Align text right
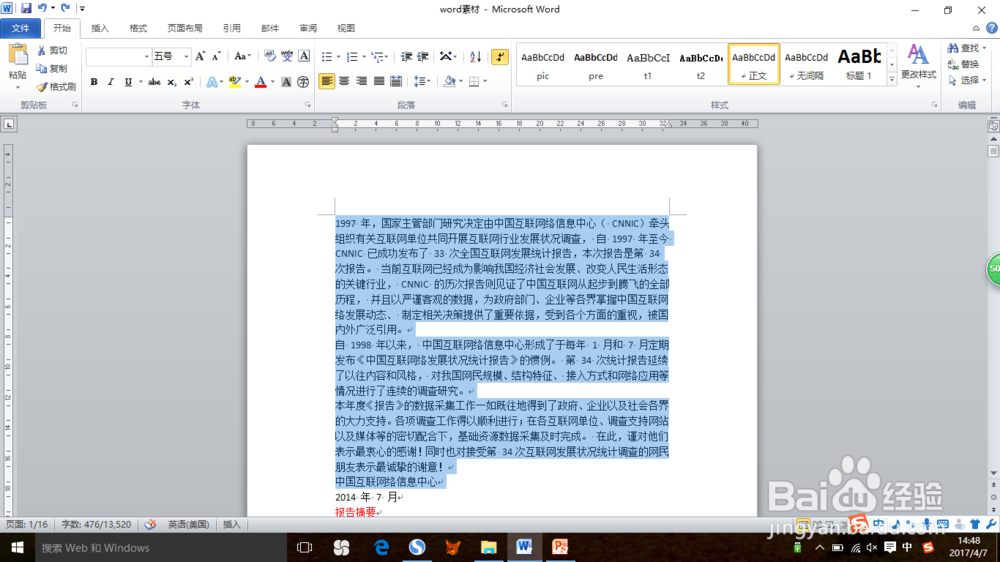 pos(361,82)
